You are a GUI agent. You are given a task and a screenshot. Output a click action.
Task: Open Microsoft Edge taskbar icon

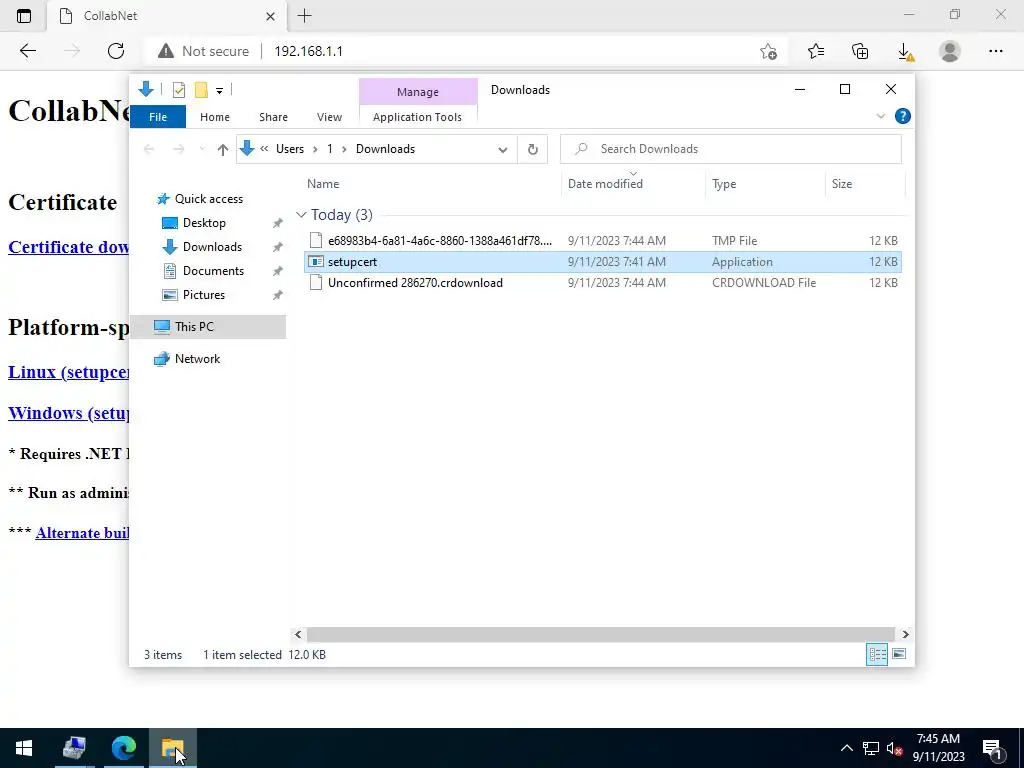click(x=123, y=748)
